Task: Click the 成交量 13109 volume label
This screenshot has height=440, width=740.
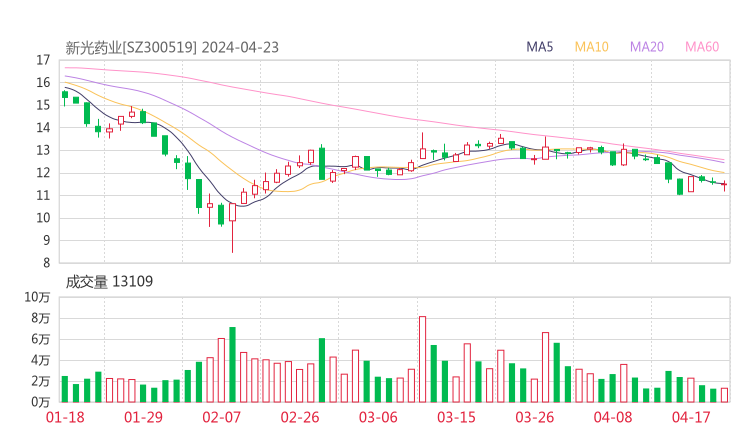Action: point(109,281)
